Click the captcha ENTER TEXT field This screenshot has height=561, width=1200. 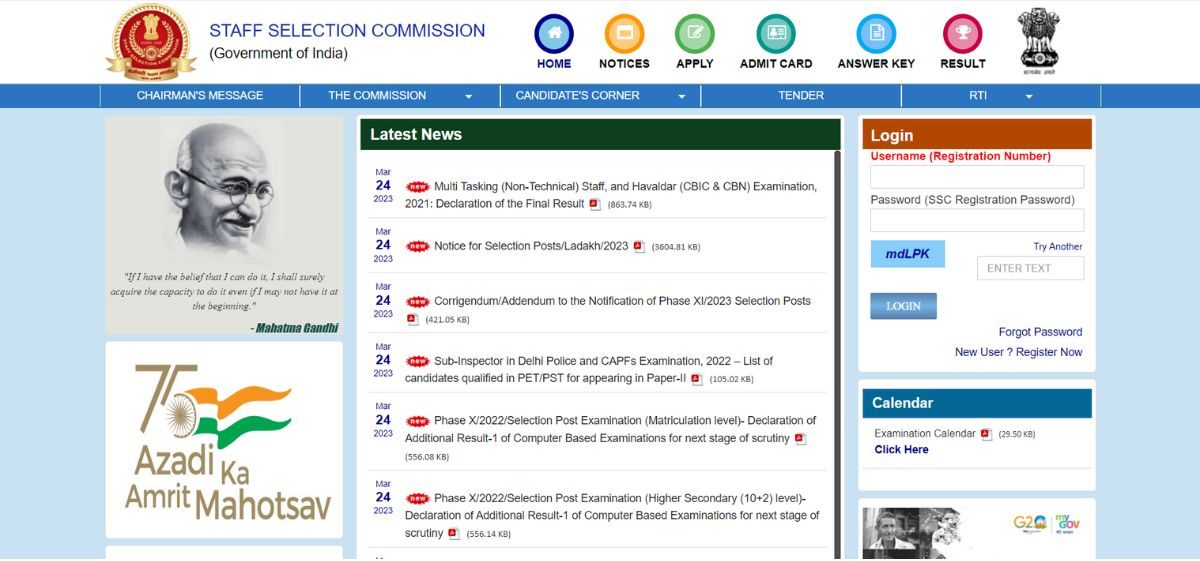pyautogui.click(x=1030, y=268)
